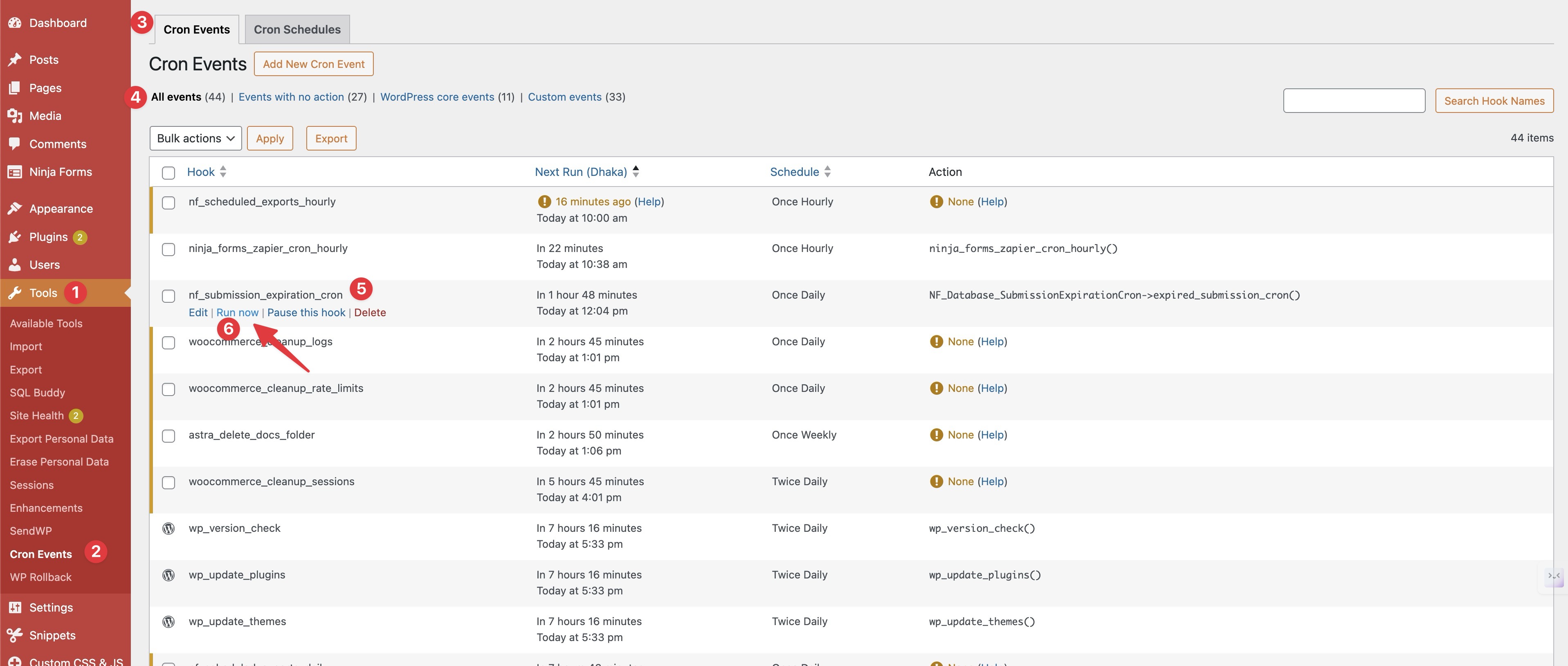This screenshot has width=1568, height=666.
Task: Click the Posts pin icon
Action: click(15, 60)
